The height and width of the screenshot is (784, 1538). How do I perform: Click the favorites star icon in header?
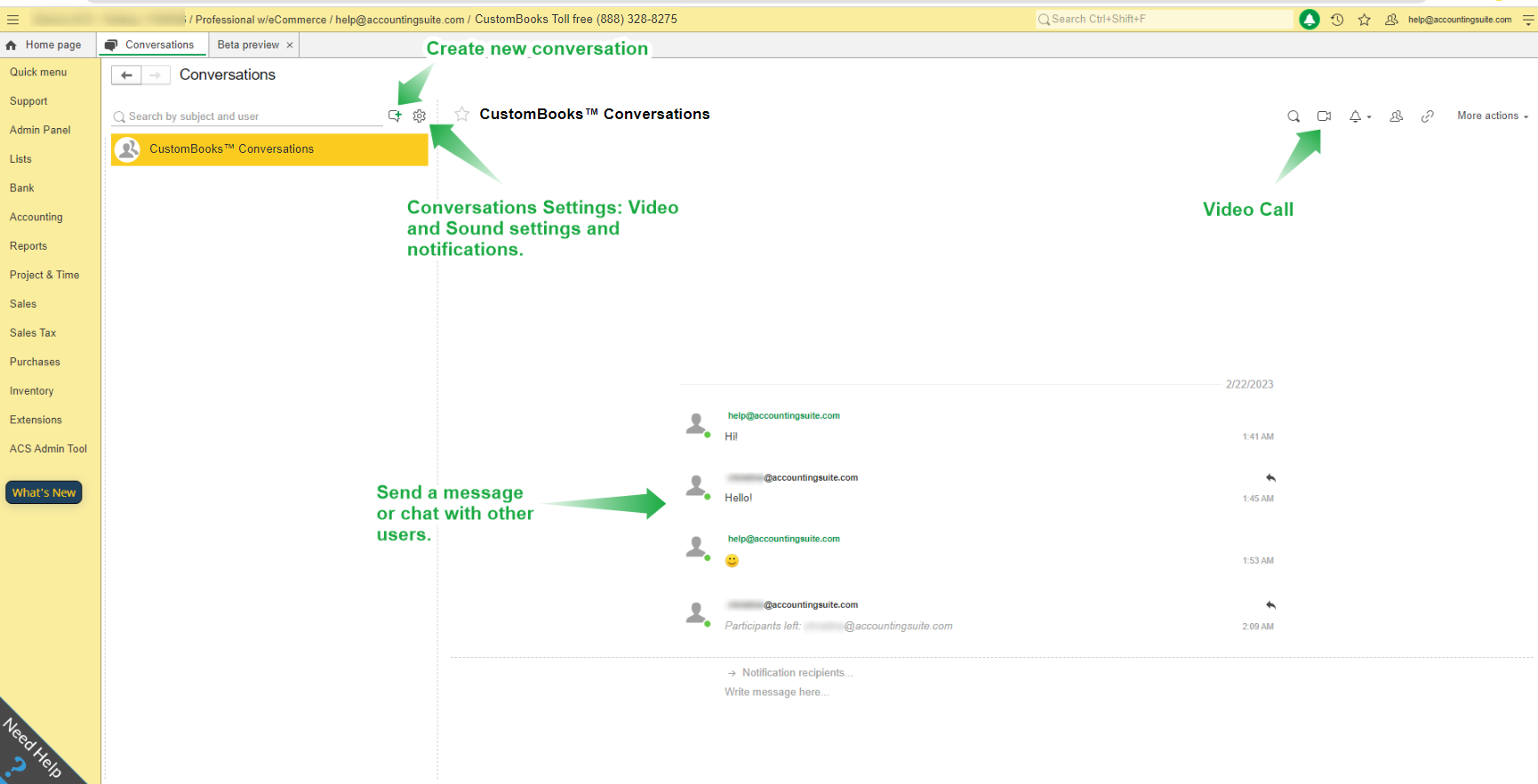click(x=1364, y=20)
